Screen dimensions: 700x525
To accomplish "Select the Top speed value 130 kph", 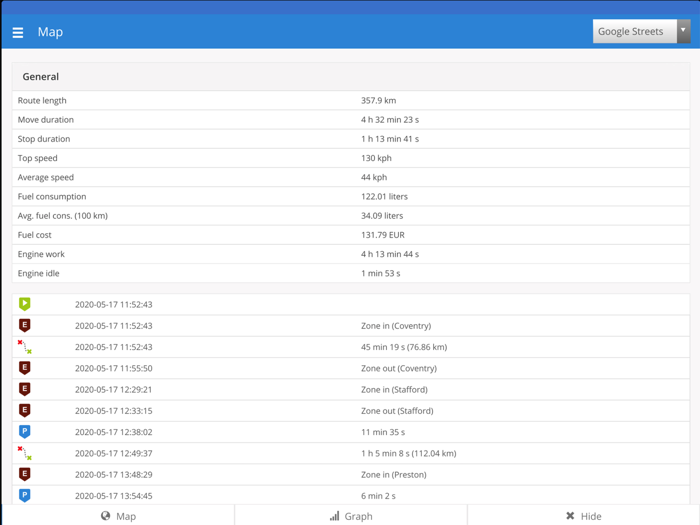I will [x=376, y=158].
